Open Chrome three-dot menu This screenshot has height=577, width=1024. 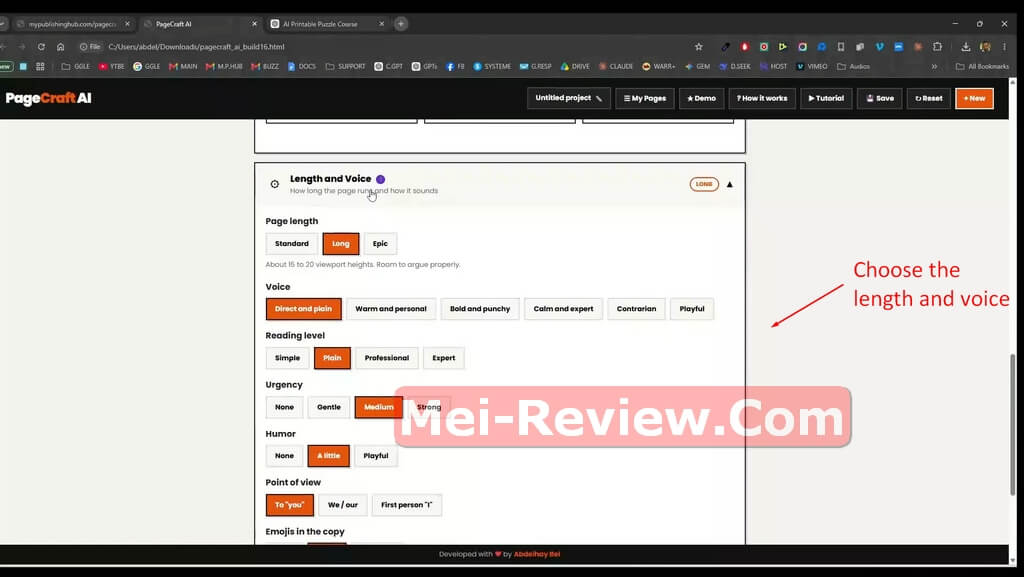[1004, 47]
